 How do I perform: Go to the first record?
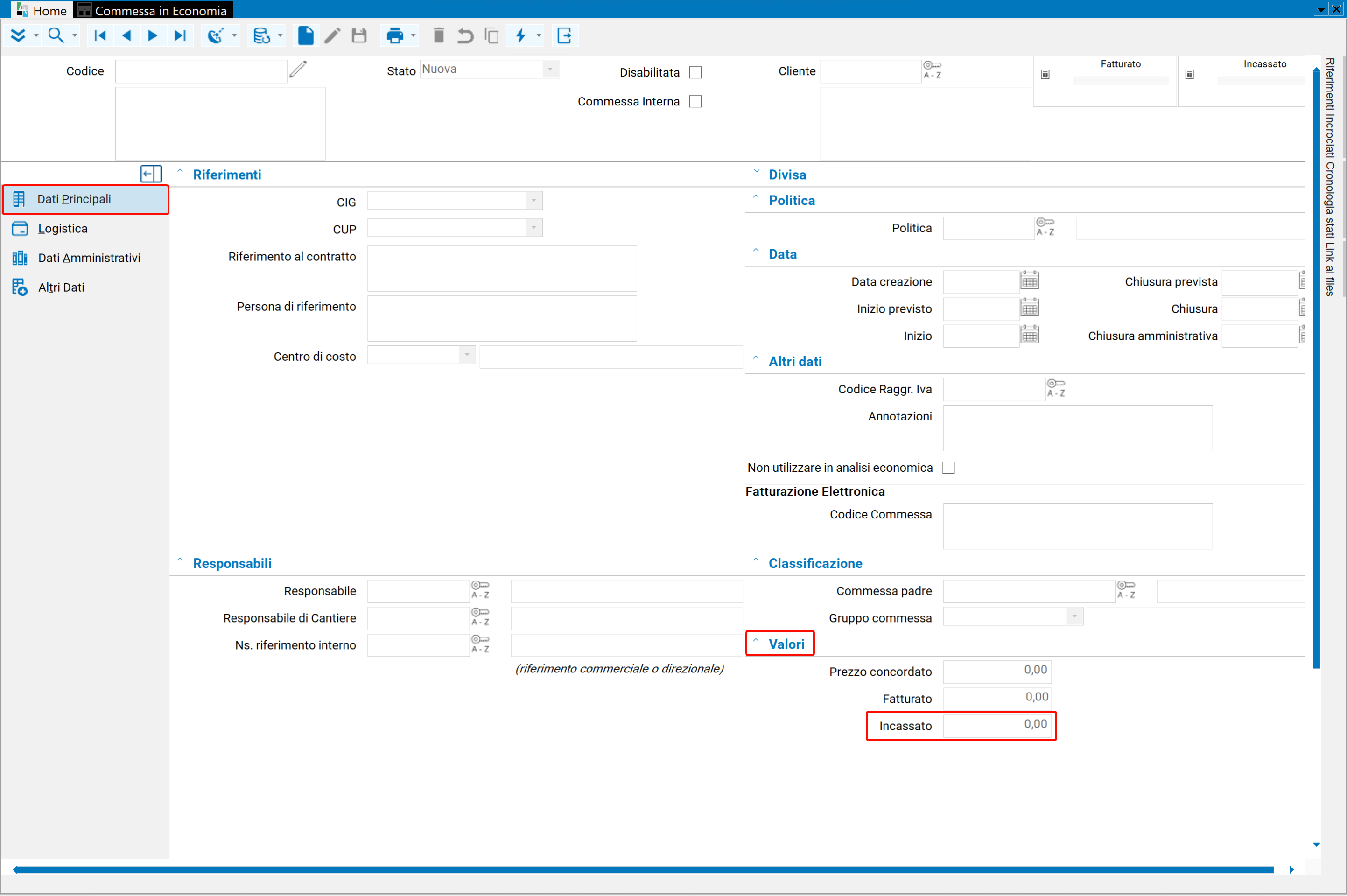(100, 35)
